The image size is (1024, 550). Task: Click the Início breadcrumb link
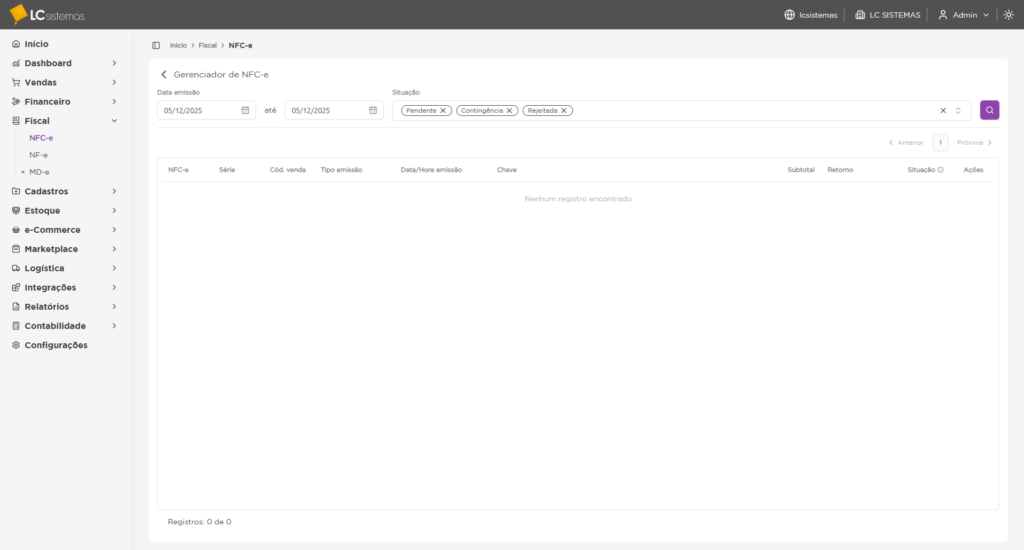pos(178,45)
